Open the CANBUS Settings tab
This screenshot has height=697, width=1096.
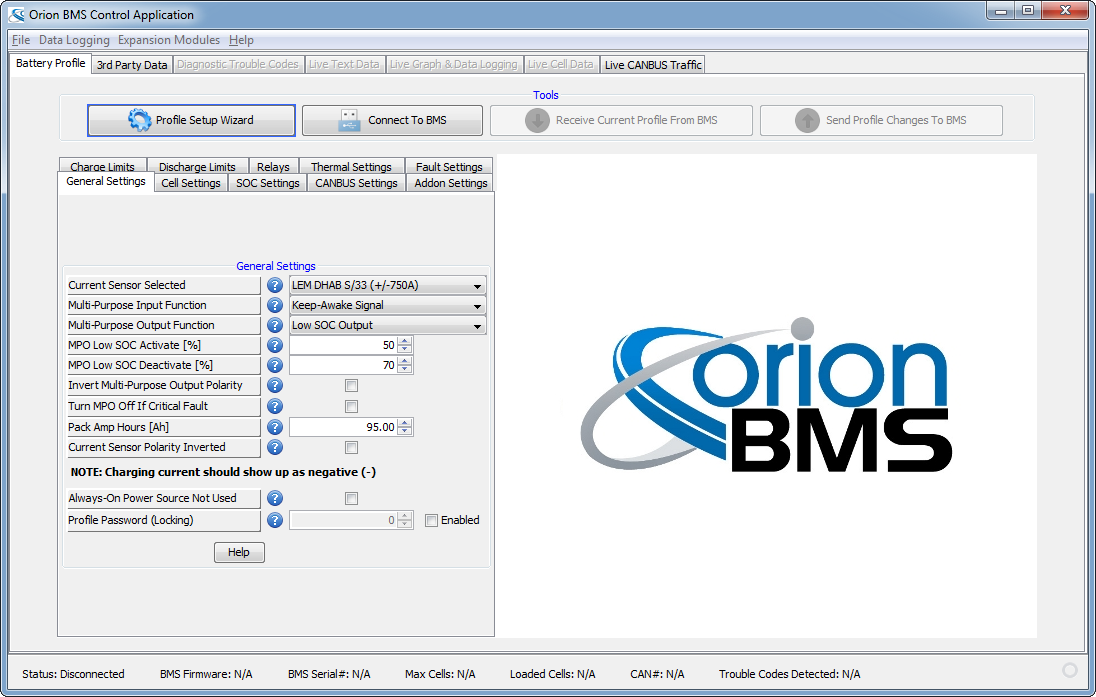click(356, 183)
